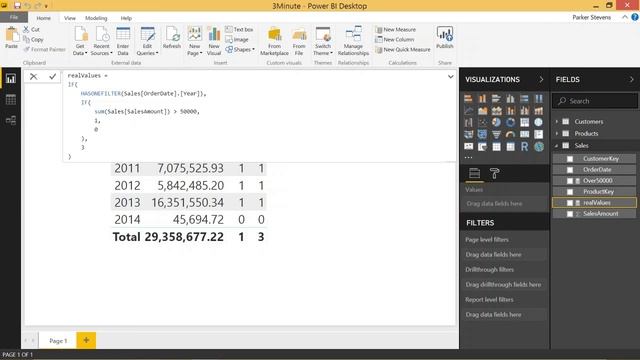Click the Publish button
Image resolution: width=640 pixels, height=360 pixels.
point(444,38)
